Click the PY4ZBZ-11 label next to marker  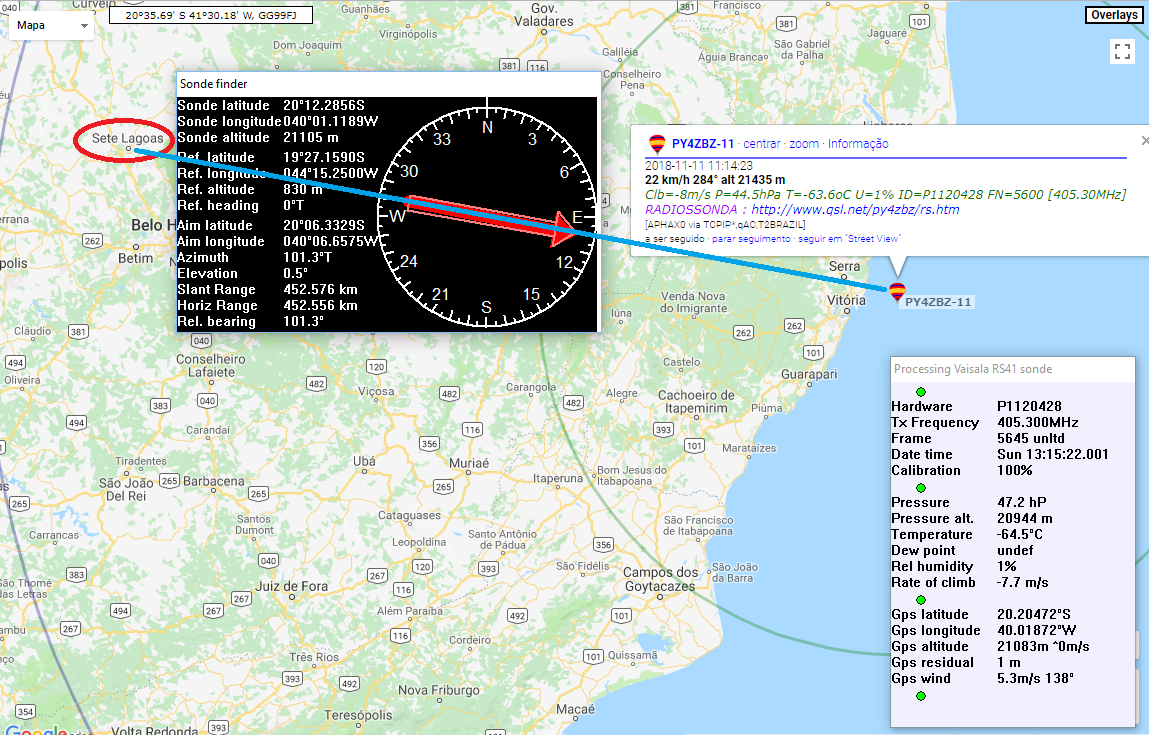point(938,302)
